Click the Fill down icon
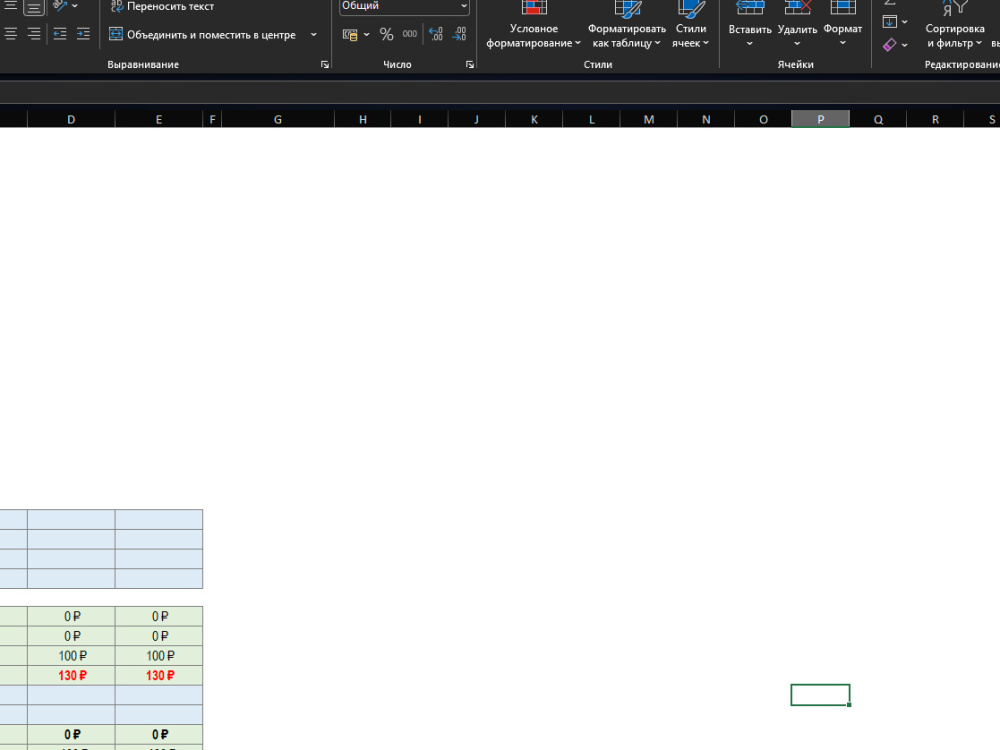1000x750 pixels. (890, 22)
